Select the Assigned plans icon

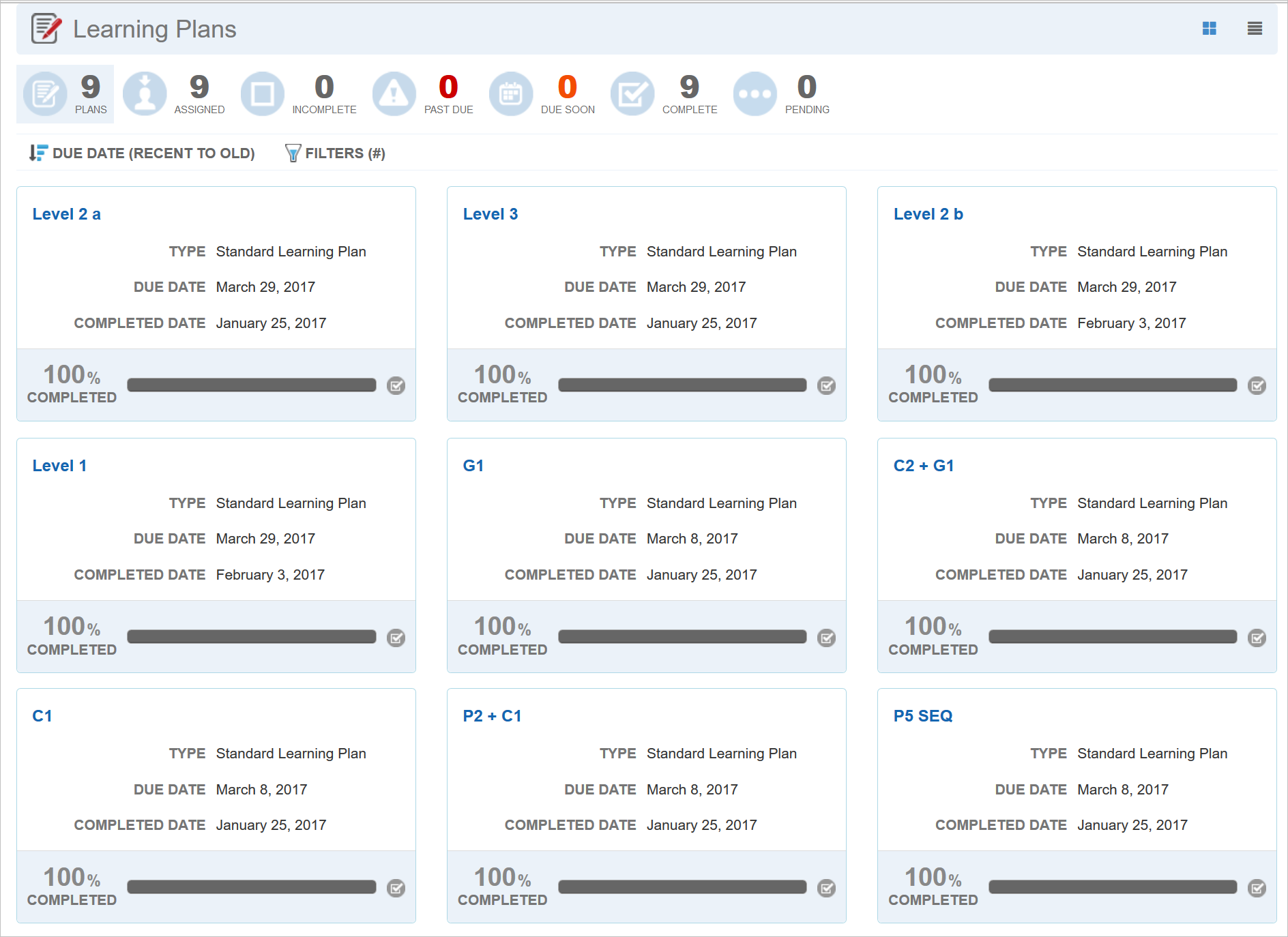145,94
